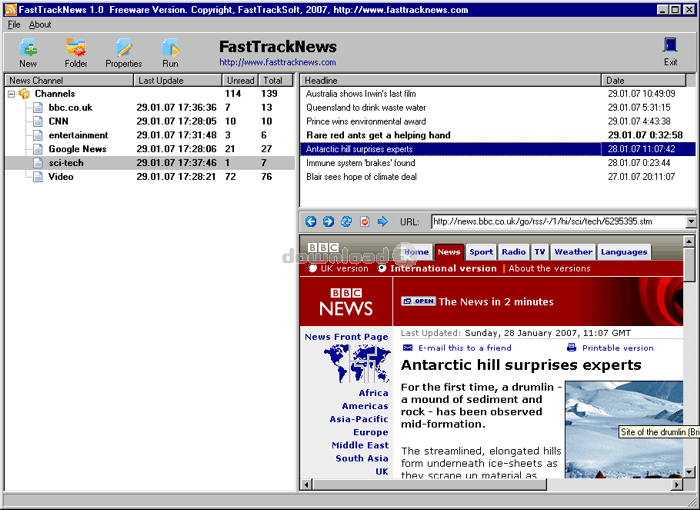
Task: Click the entertainment channel page icon
Action: [38, 135]
